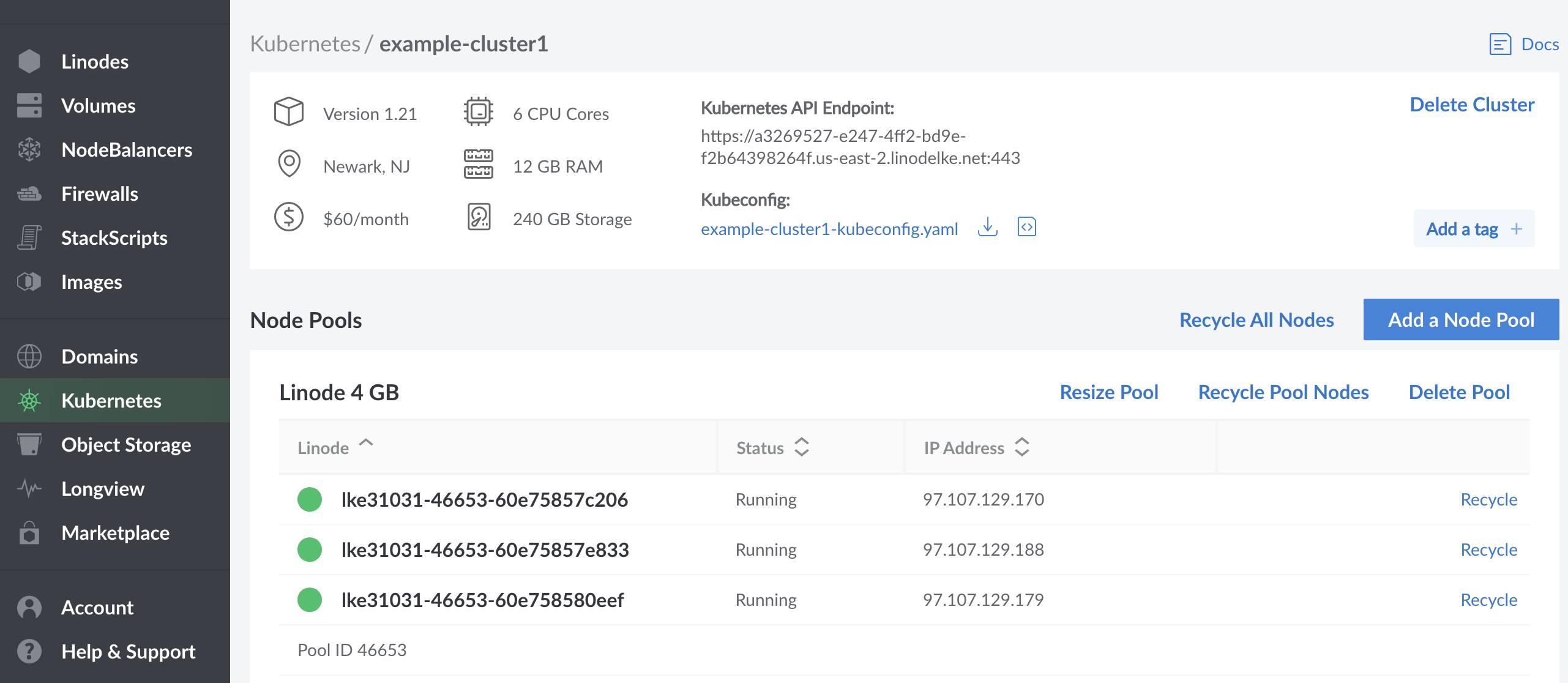Open the Docs icon near top right
1568x683 pixels.
pos(1500,43)
